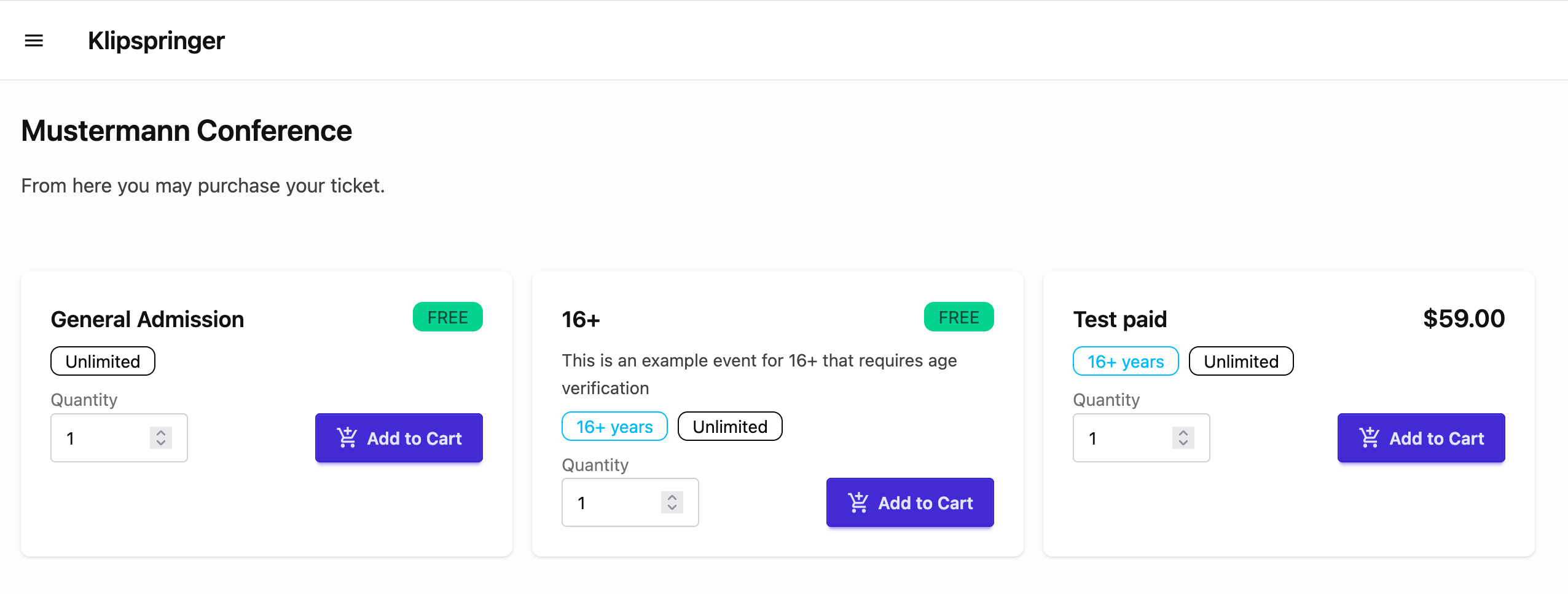Increase 16+ ticket quantity with up arrow
The height and width of the screenshot is (594, 1568).
[x=672, y=497]
